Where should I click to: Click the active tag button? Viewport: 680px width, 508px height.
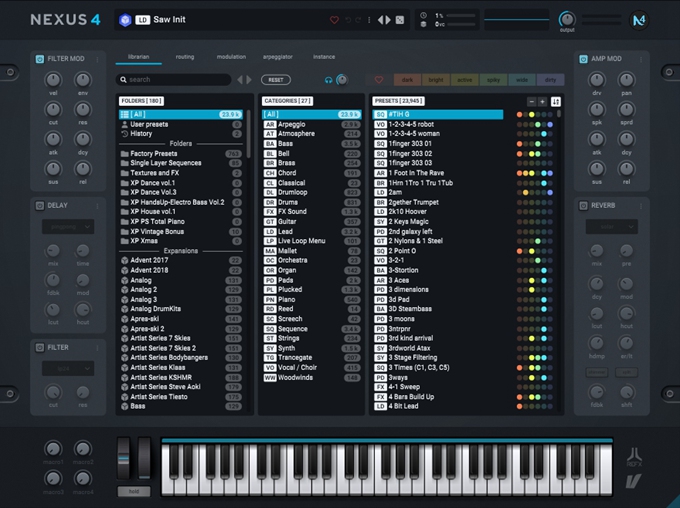[464, 80]
